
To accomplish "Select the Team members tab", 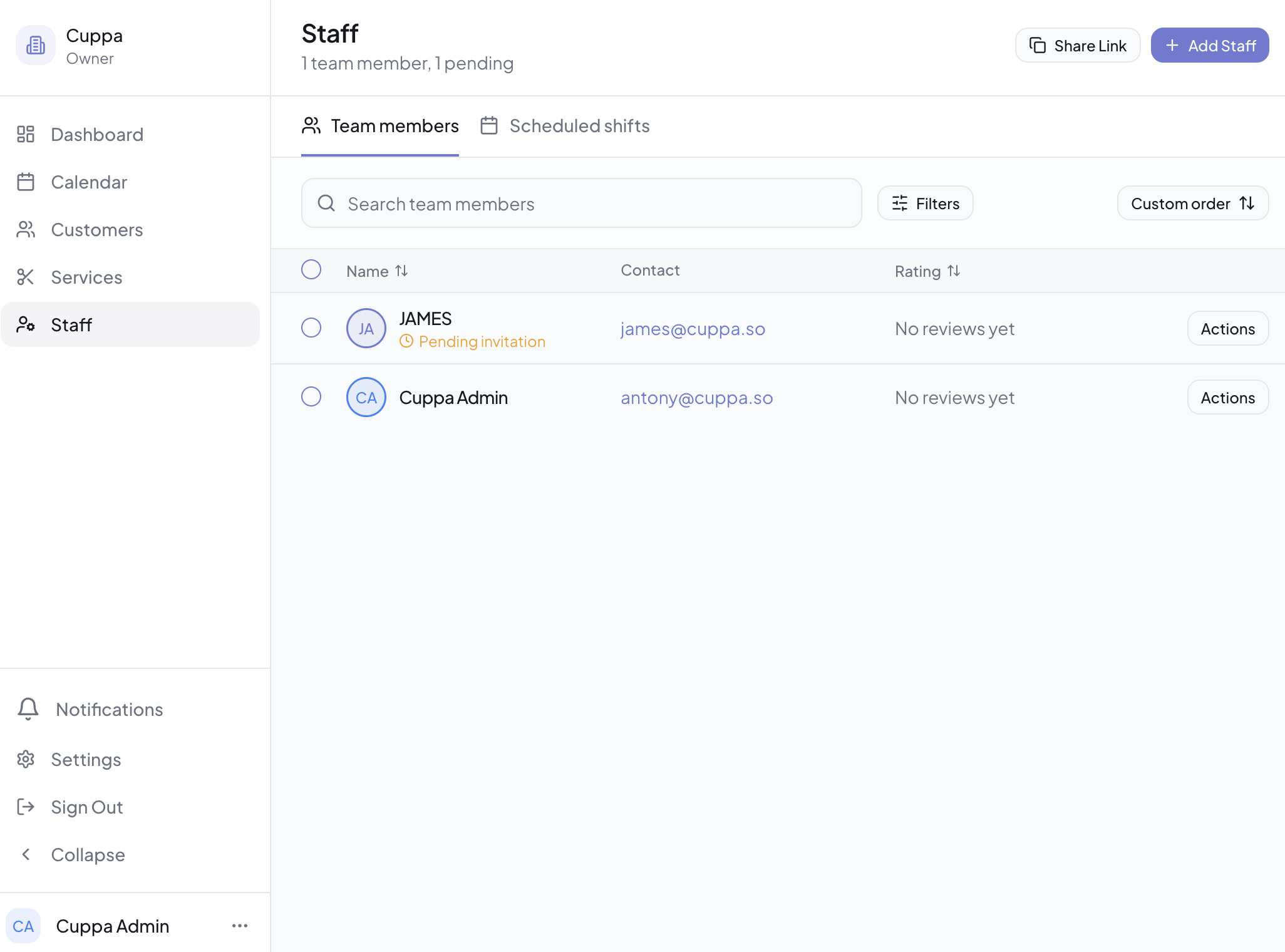I will [380, 126].
